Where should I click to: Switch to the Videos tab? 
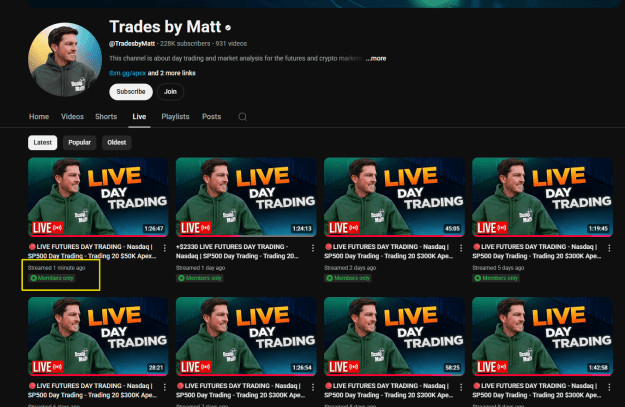(72, 117)
